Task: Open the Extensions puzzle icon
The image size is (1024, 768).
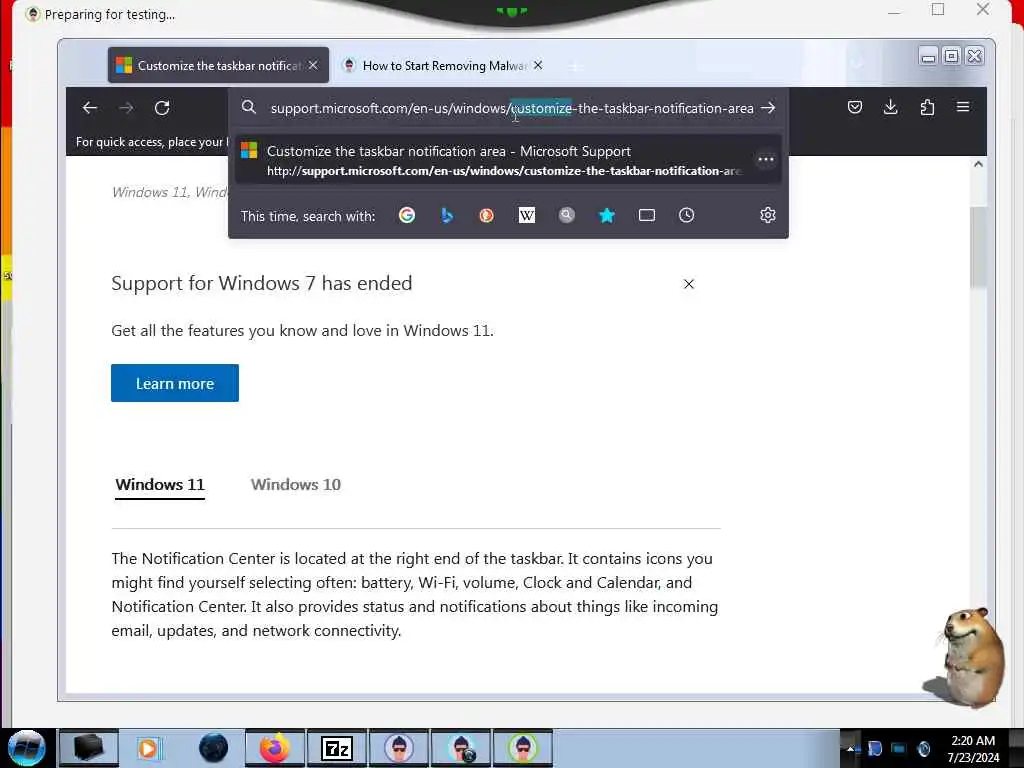Action: coord(927,107)
